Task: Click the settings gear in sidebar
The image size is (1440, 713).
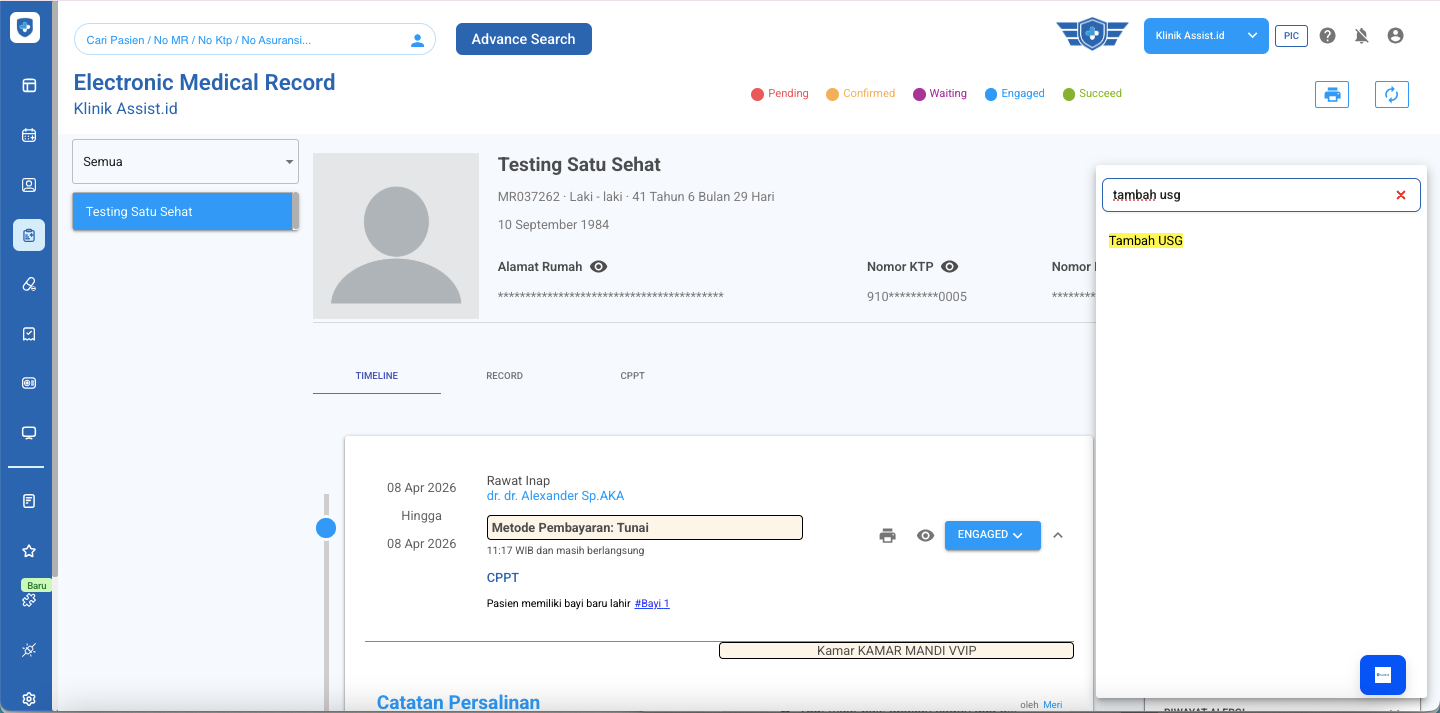Action: click(x=29, y=699)
